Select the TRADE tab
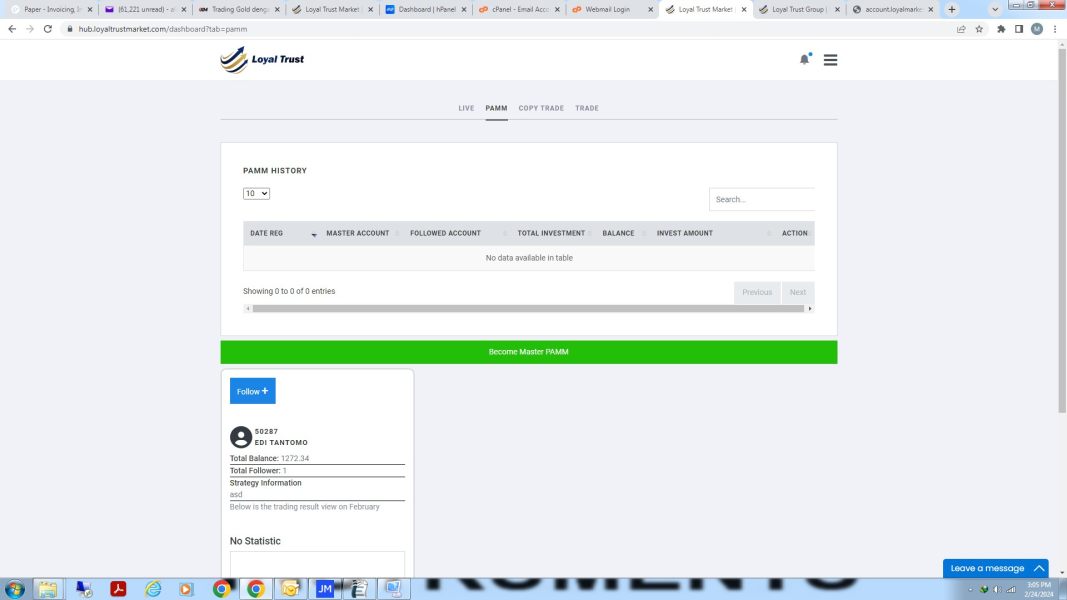This screenshot has height=600, width=1067. click(x=587, y=108)
